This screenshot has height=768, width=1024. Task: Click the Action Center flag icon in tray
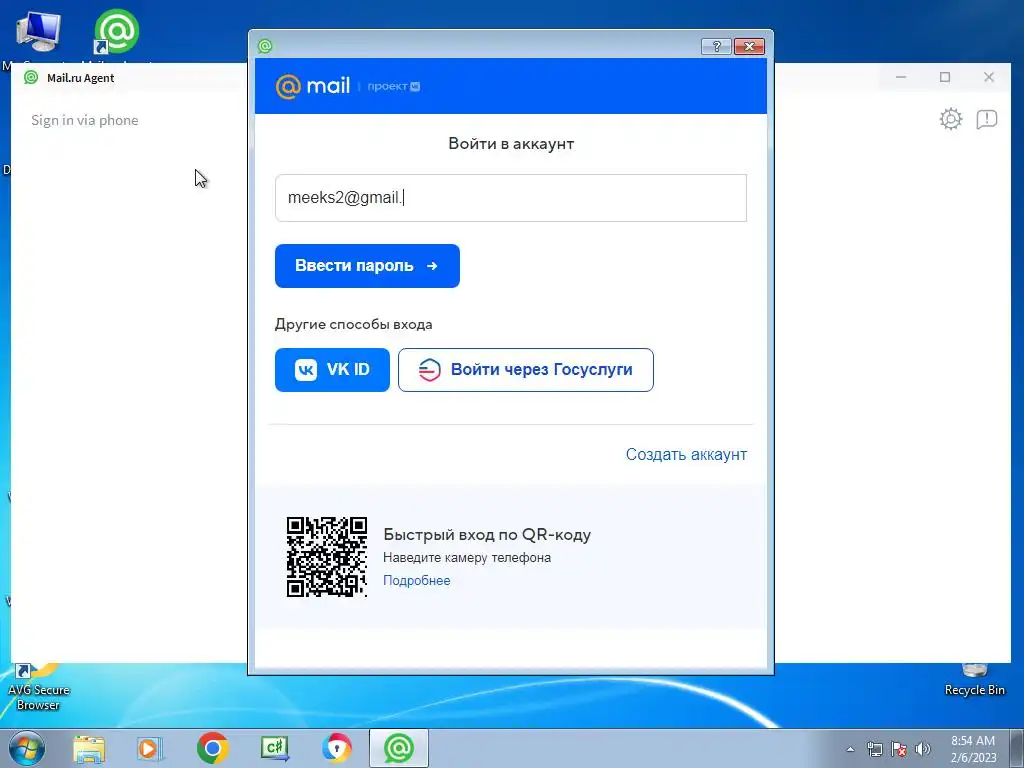coord(899,749)
